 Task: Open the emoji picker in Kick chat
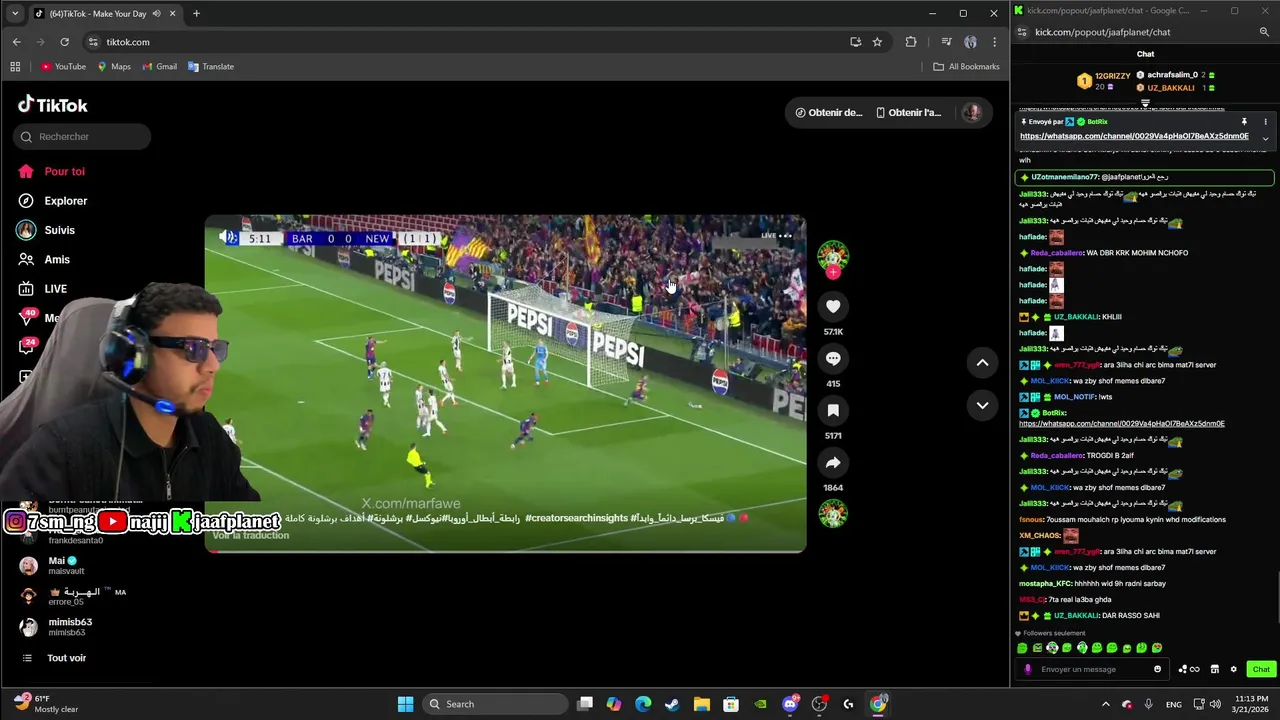pyautogui.click(x=1158, y=669)
